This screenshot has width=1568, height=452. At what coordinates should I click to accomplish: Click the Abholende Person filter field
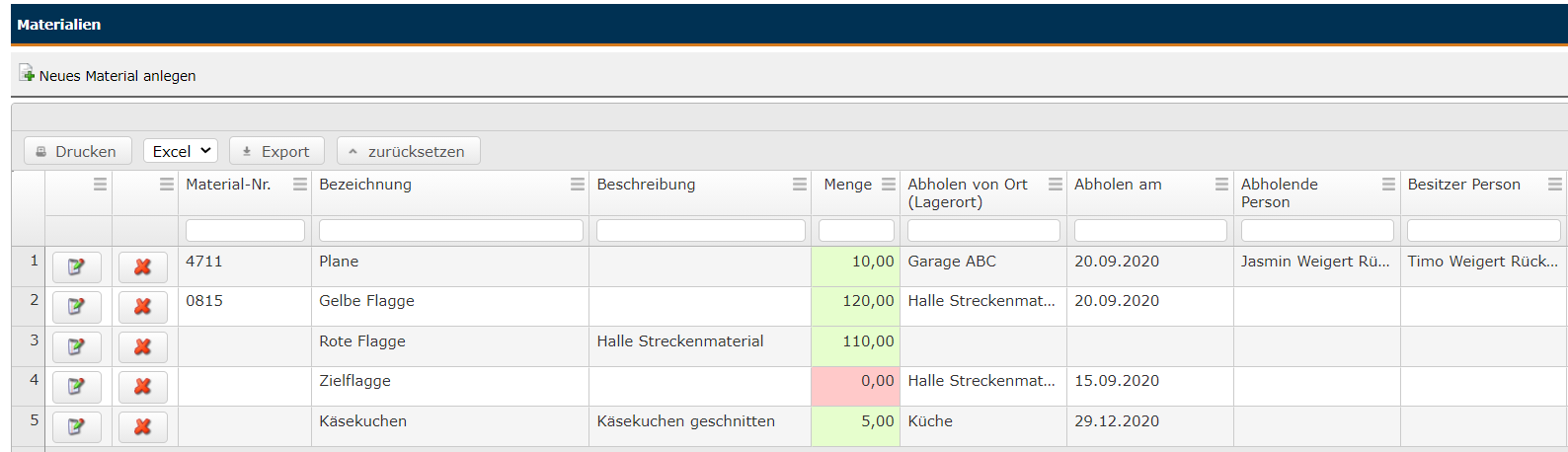point(1316,231)
